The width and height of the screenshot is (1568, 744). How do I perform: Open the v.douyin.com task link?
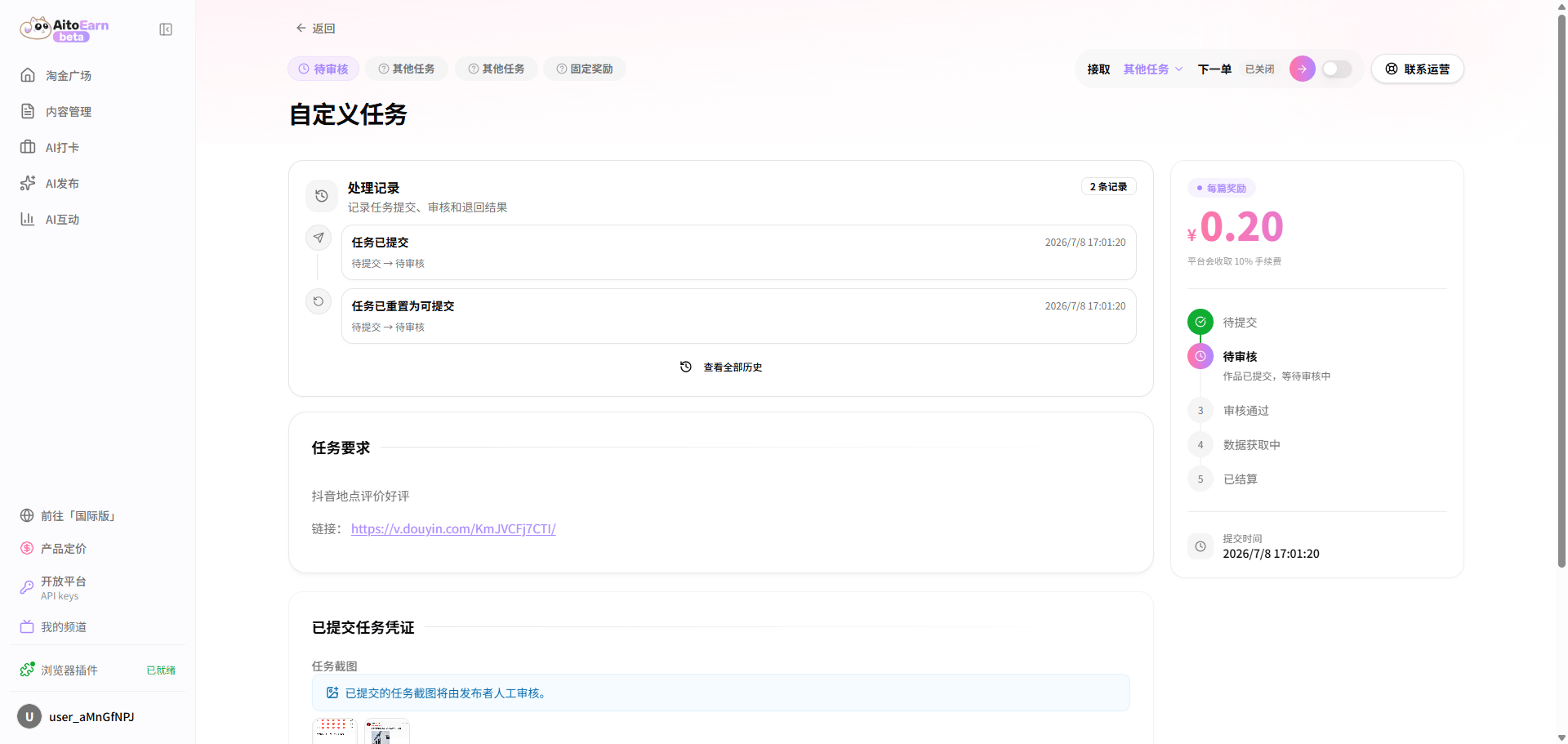453,528
